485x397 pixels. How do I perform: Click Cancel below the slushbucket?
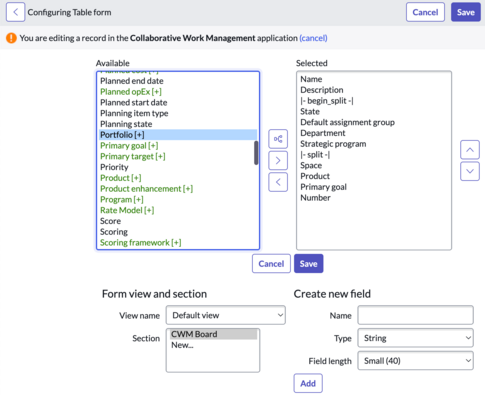(271, 264)
